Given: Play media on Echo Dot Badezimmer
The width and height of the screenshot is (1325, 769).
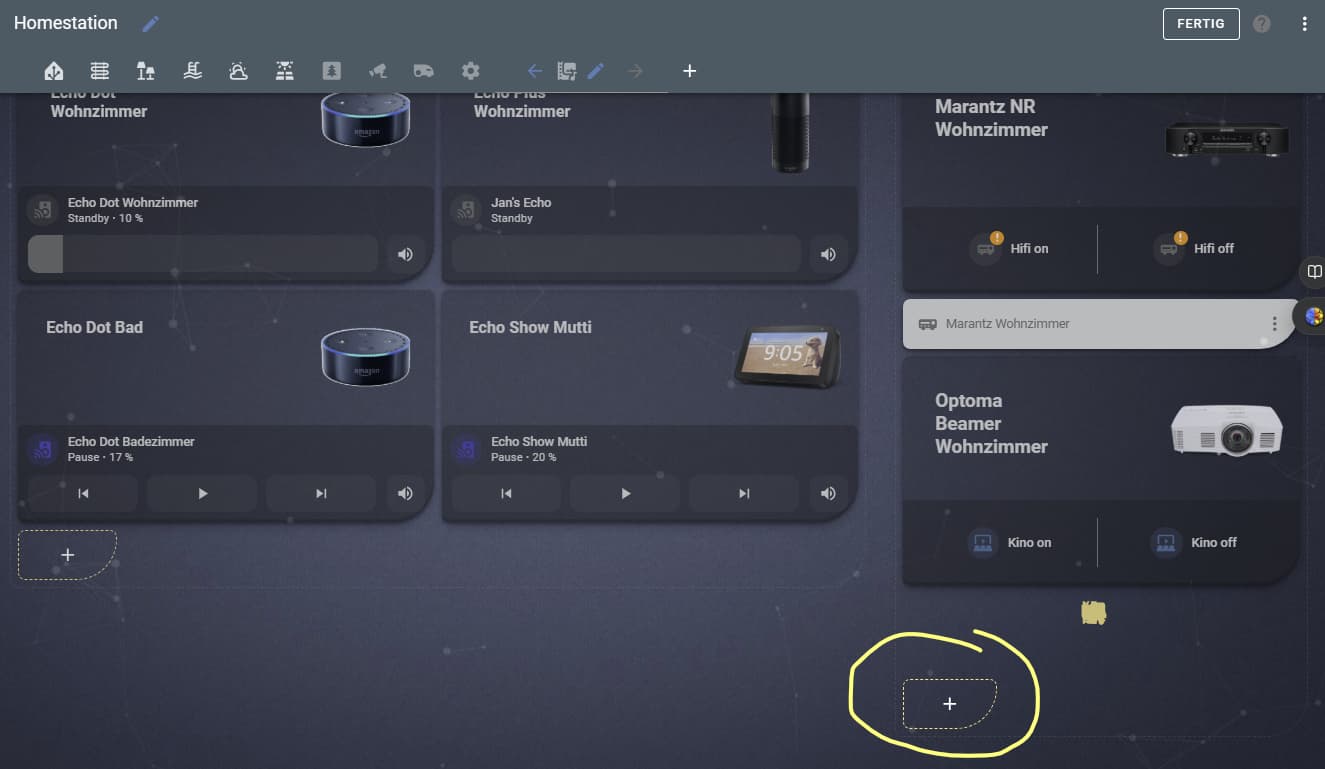Looking at the screenshot, I should tap(202, 493).
